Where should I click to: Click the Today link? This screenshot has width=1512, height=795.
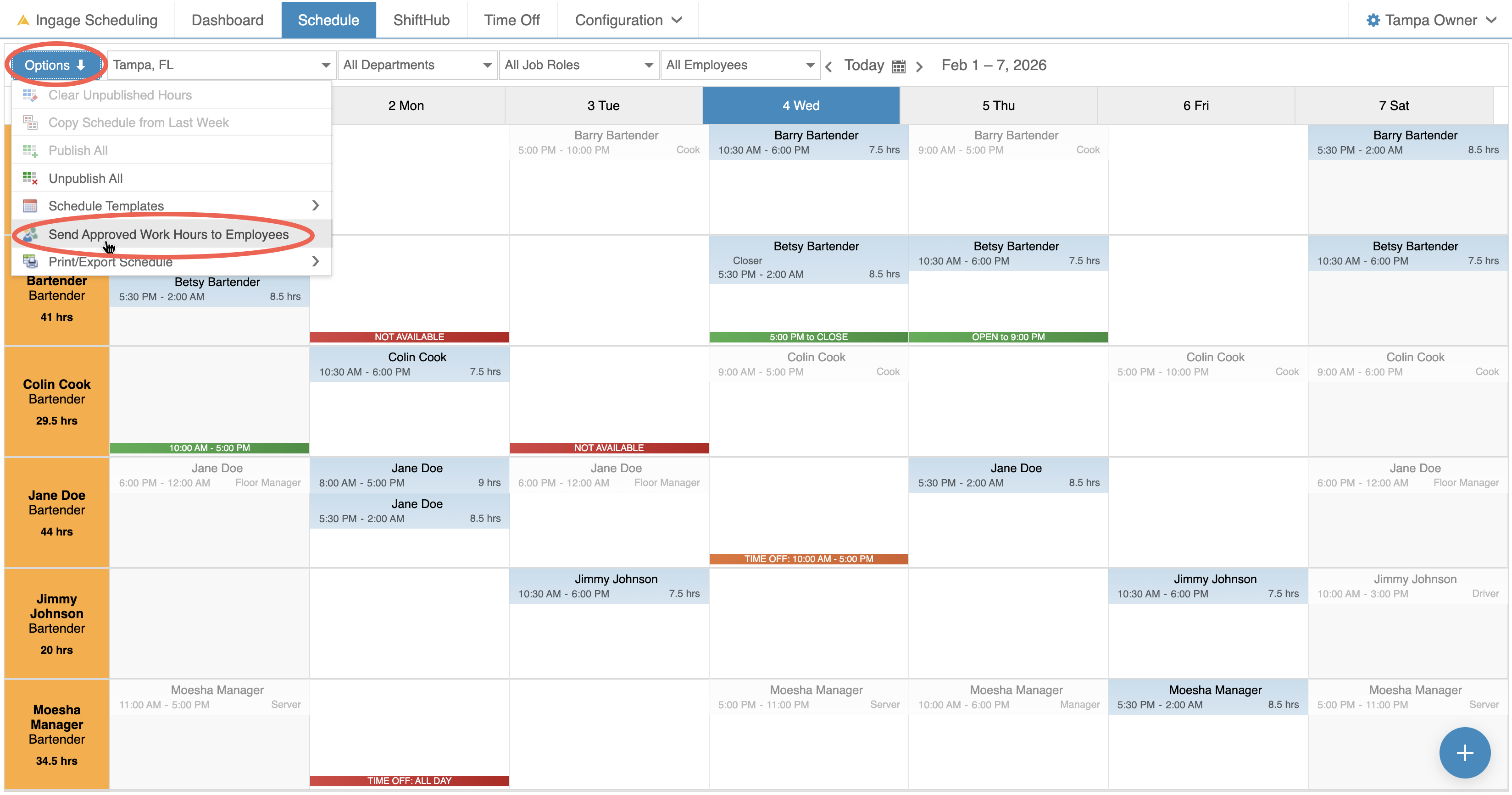point(863,65)
